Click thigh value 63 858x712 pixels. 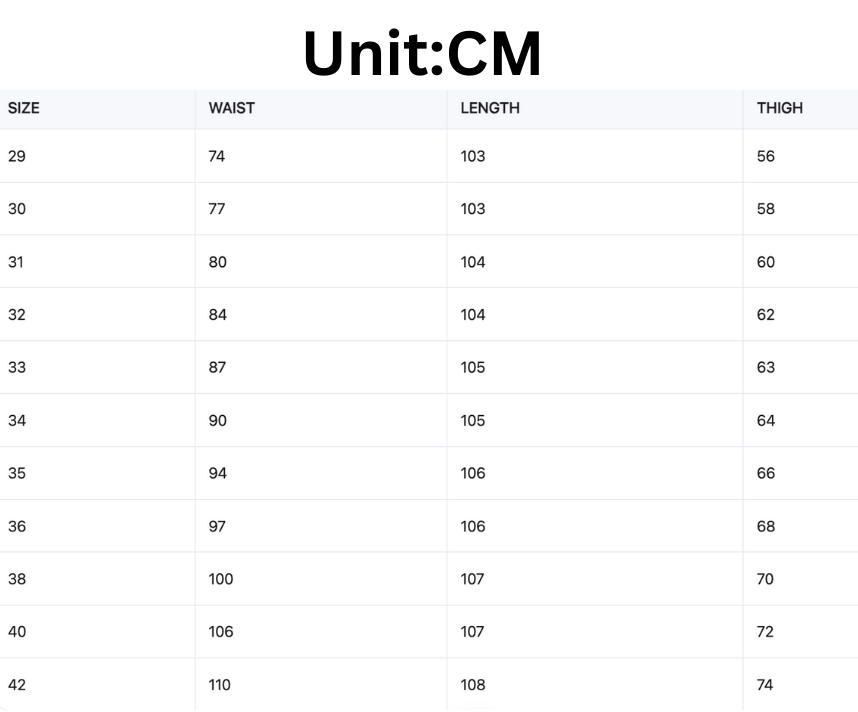pyautogui.click(x=766, y=367)
